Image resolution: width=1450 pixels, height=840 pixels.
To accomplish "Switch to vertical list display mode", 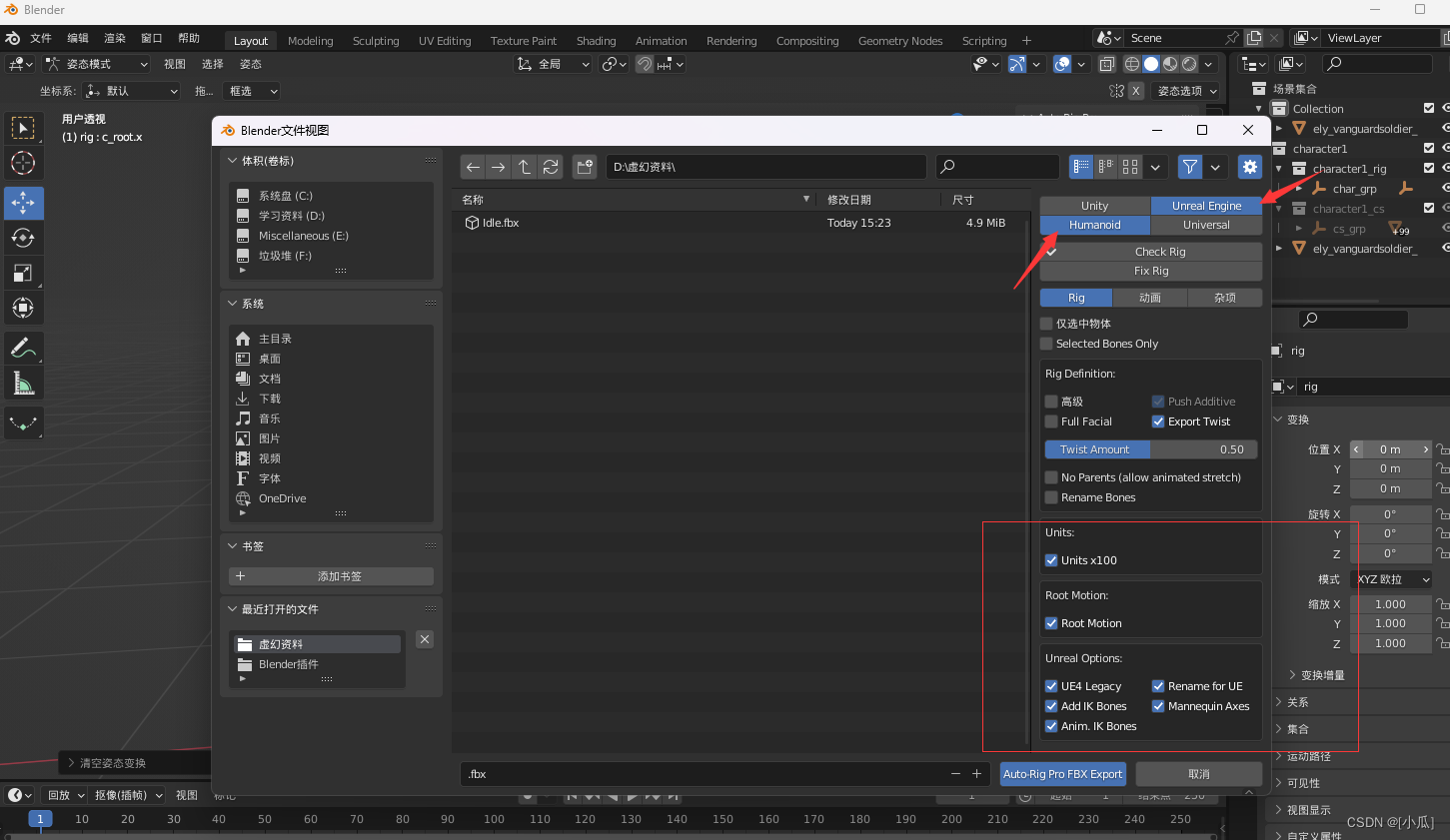I will pyautogui.click(x=1081, y=167).
